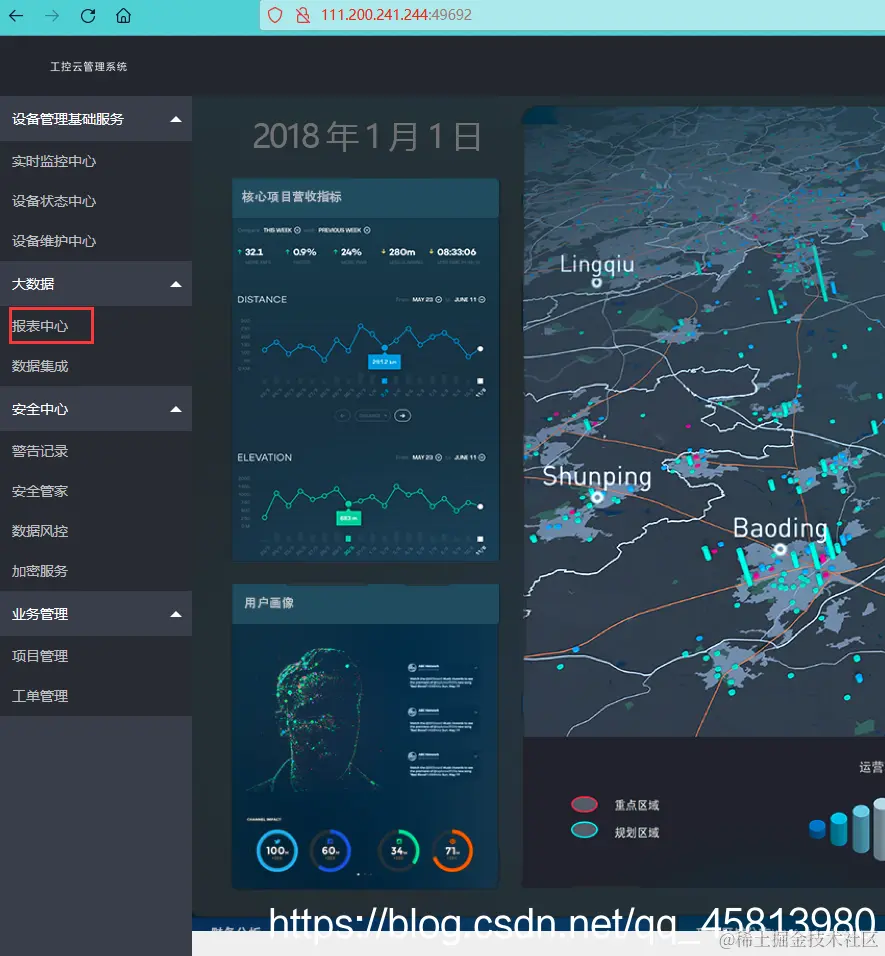Click the left arrow under the DISTANCE chart
885x956 pixels.
coord(343,415)
